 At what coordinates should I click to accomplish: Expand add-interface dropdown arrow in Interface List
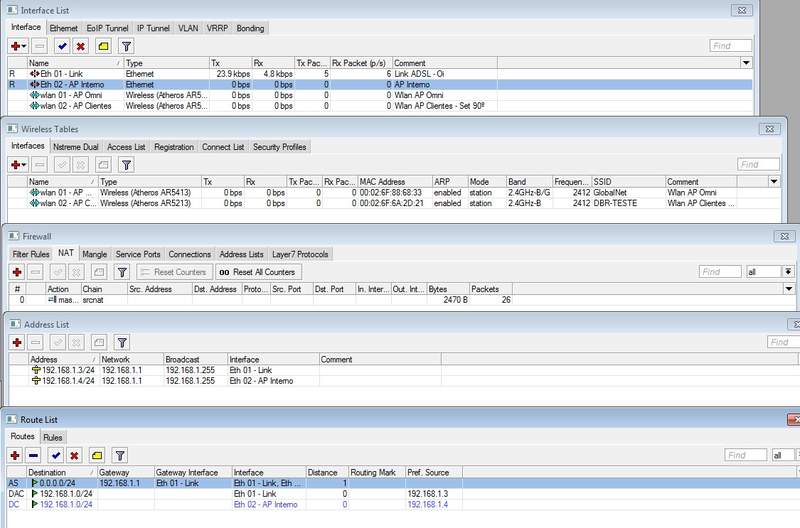pos(24,46)
